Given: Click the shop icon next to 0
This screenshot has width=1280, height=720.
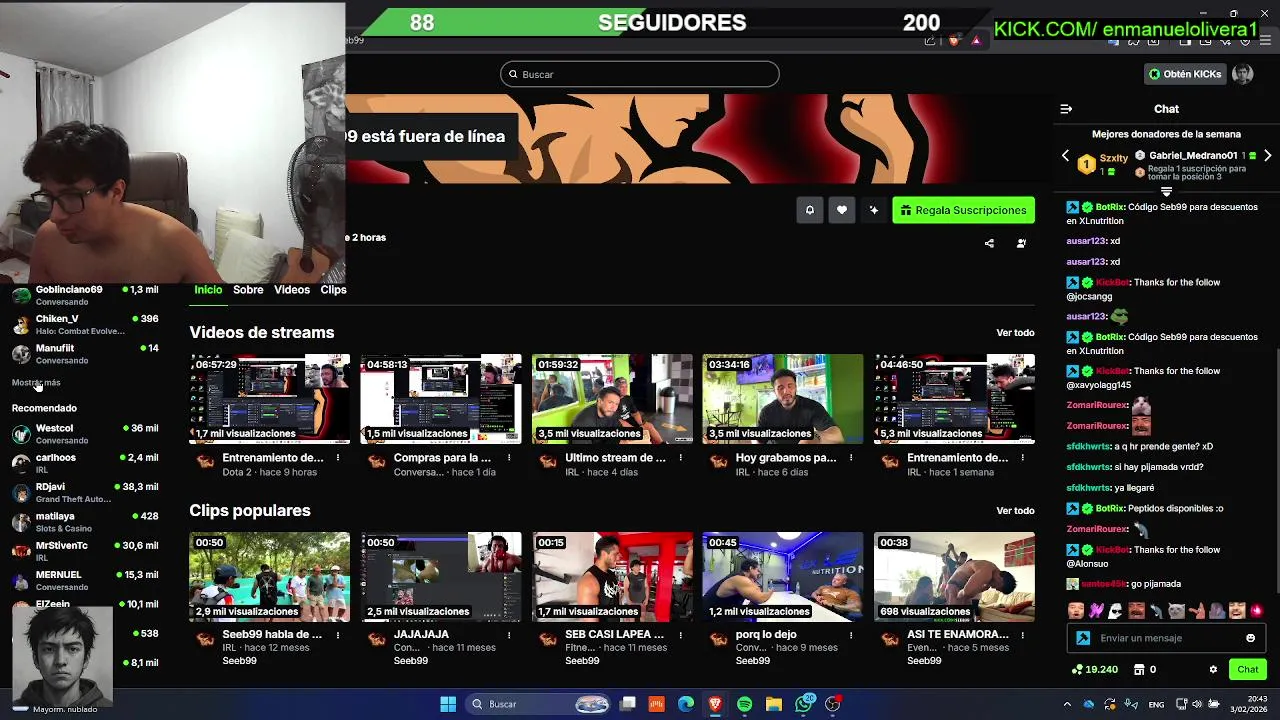Looking at the screenshot, I should coord(1139,670).
